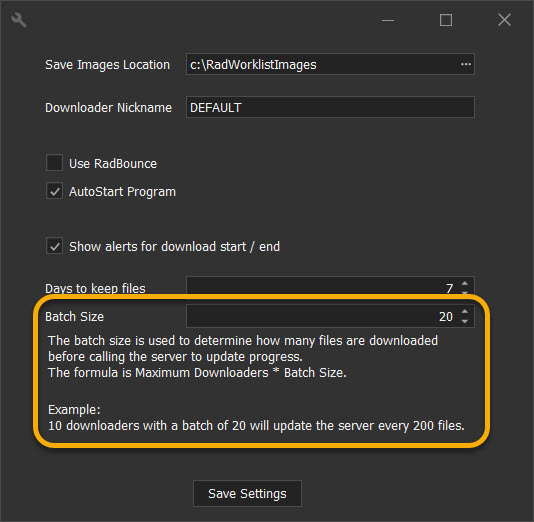Enable the Use RadBounce checkbox
The height and width of the screenshot is (522, 534).
click(x=54, y=162)
